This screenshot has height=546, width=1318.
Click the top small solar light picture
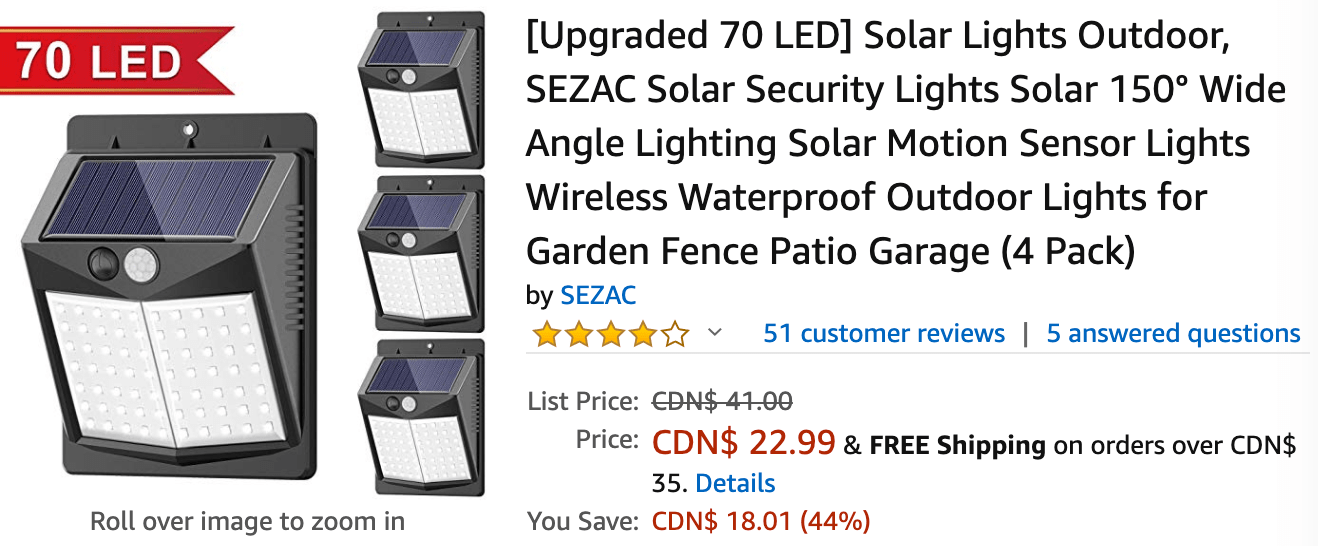[421, 90]
